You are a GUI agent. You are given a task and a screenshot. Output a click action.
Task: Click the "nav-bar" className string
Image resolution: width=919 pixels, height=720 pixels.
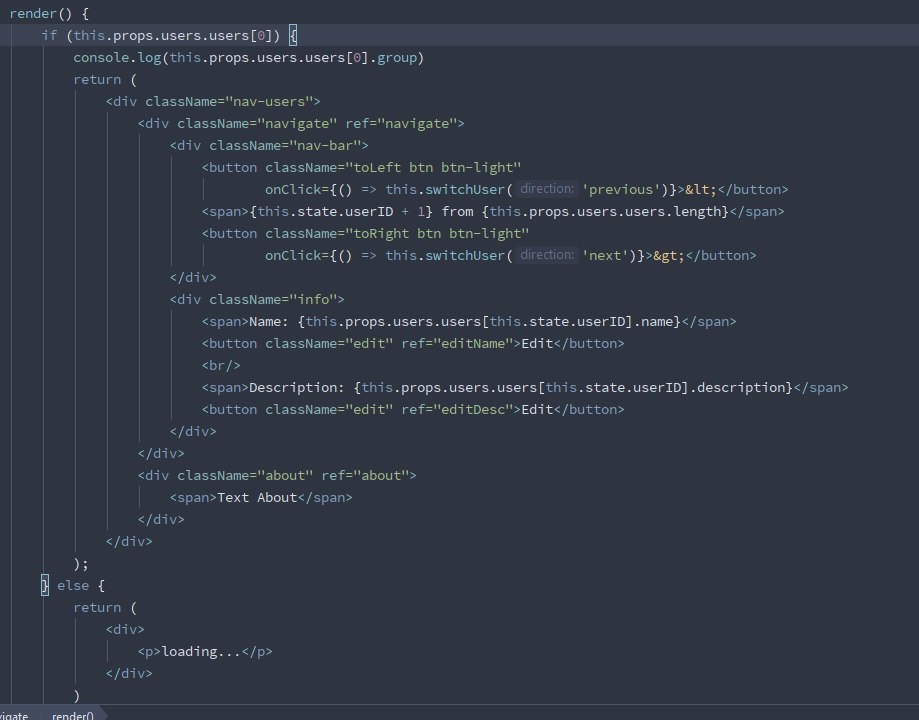(x=325, y=145)
